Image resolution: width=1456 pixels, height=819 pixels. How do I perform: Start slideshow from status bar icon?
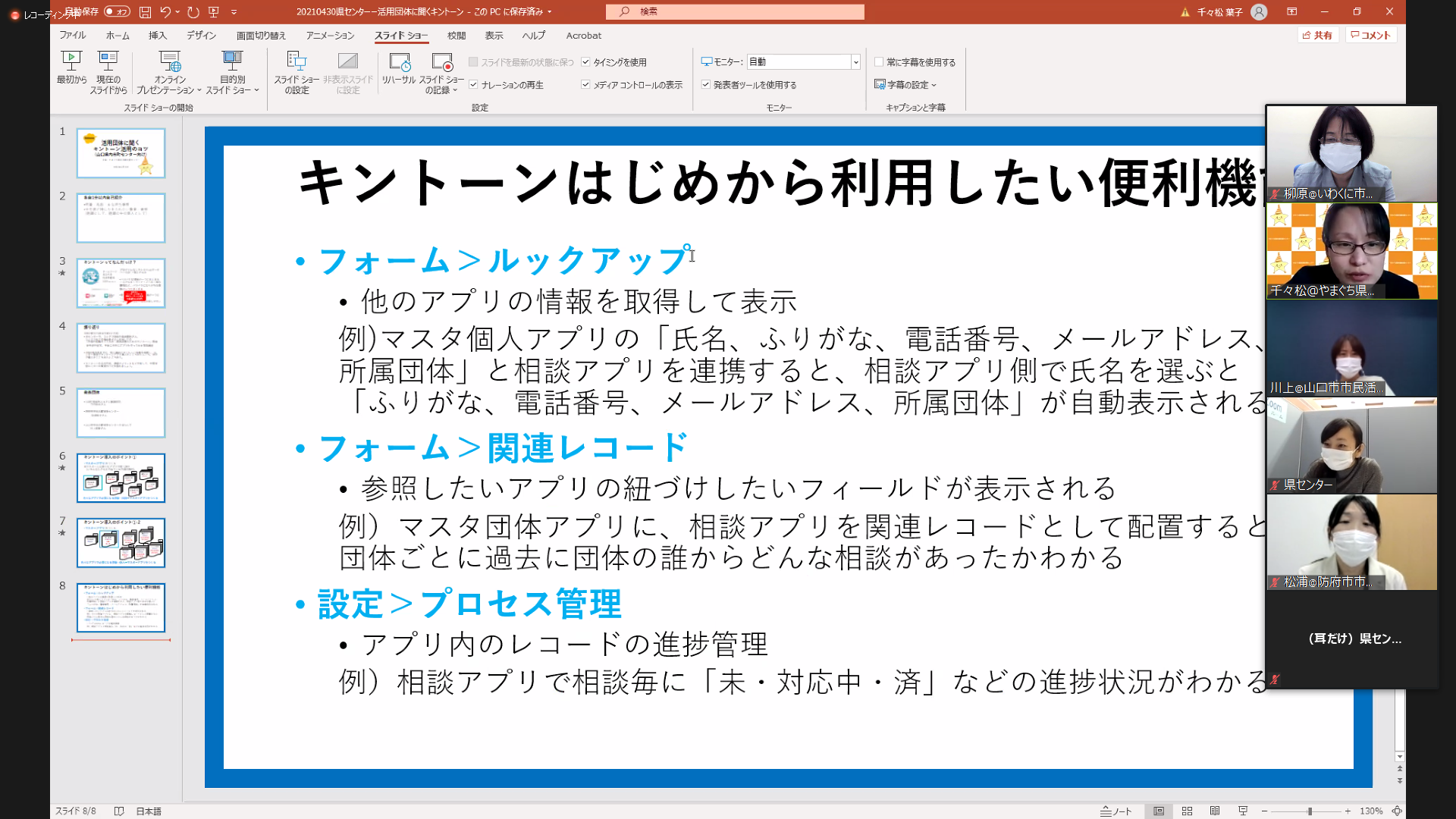tap(1243, 811)
